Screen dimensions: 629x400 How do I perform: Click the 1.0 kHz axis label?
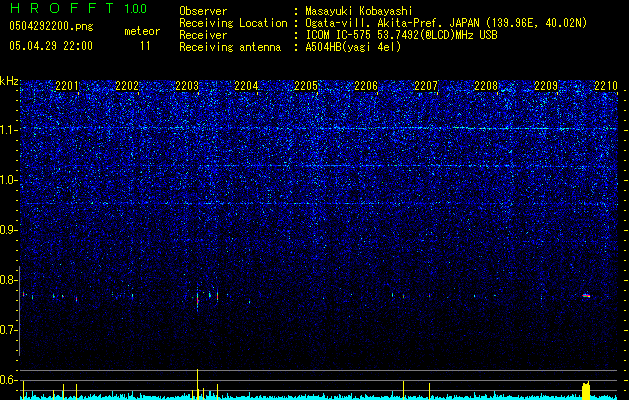tap(9, 180)
